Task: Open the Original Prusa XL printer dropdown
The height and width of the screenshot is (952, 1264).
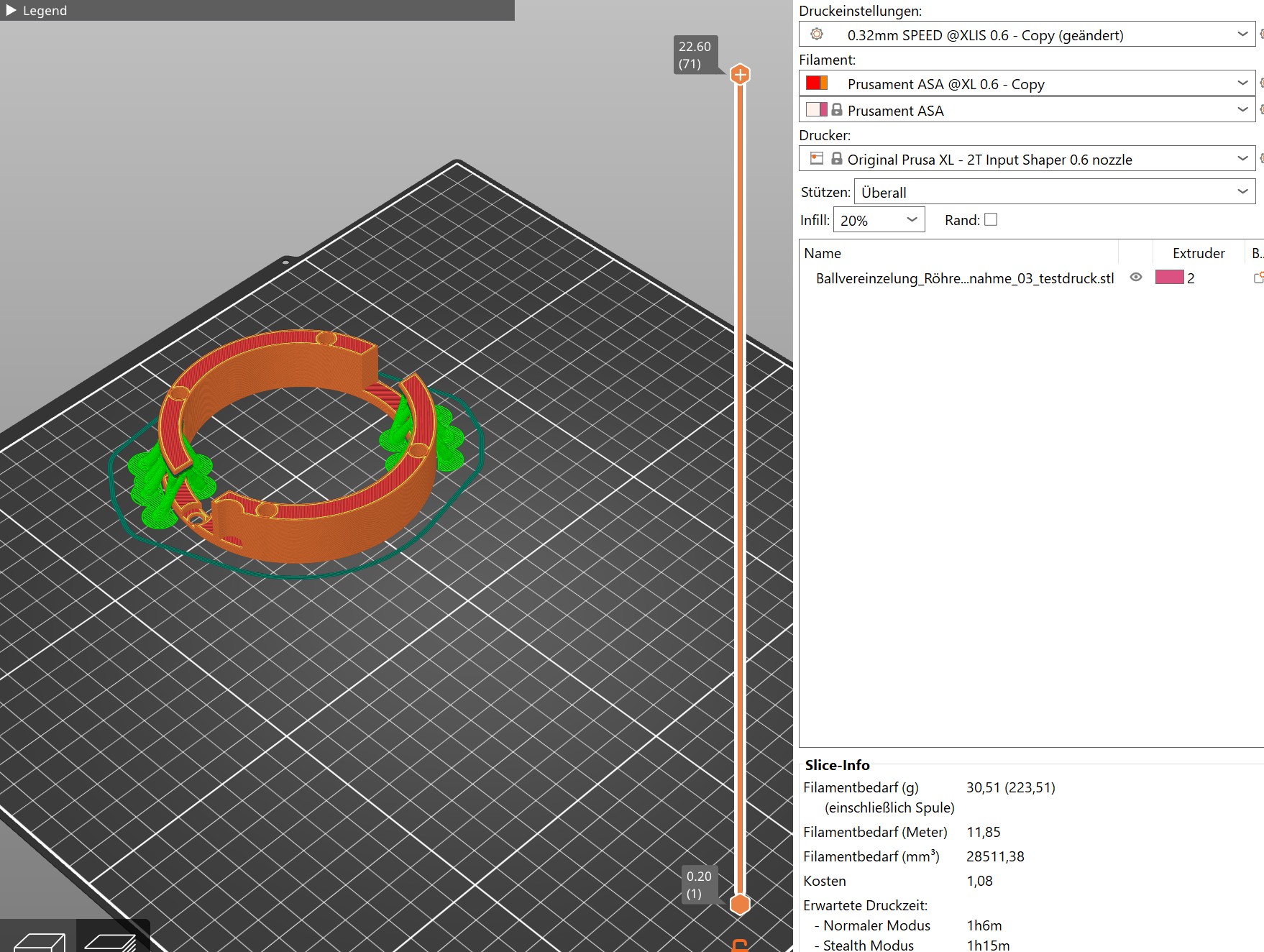Action: [x=1027, y=159]
